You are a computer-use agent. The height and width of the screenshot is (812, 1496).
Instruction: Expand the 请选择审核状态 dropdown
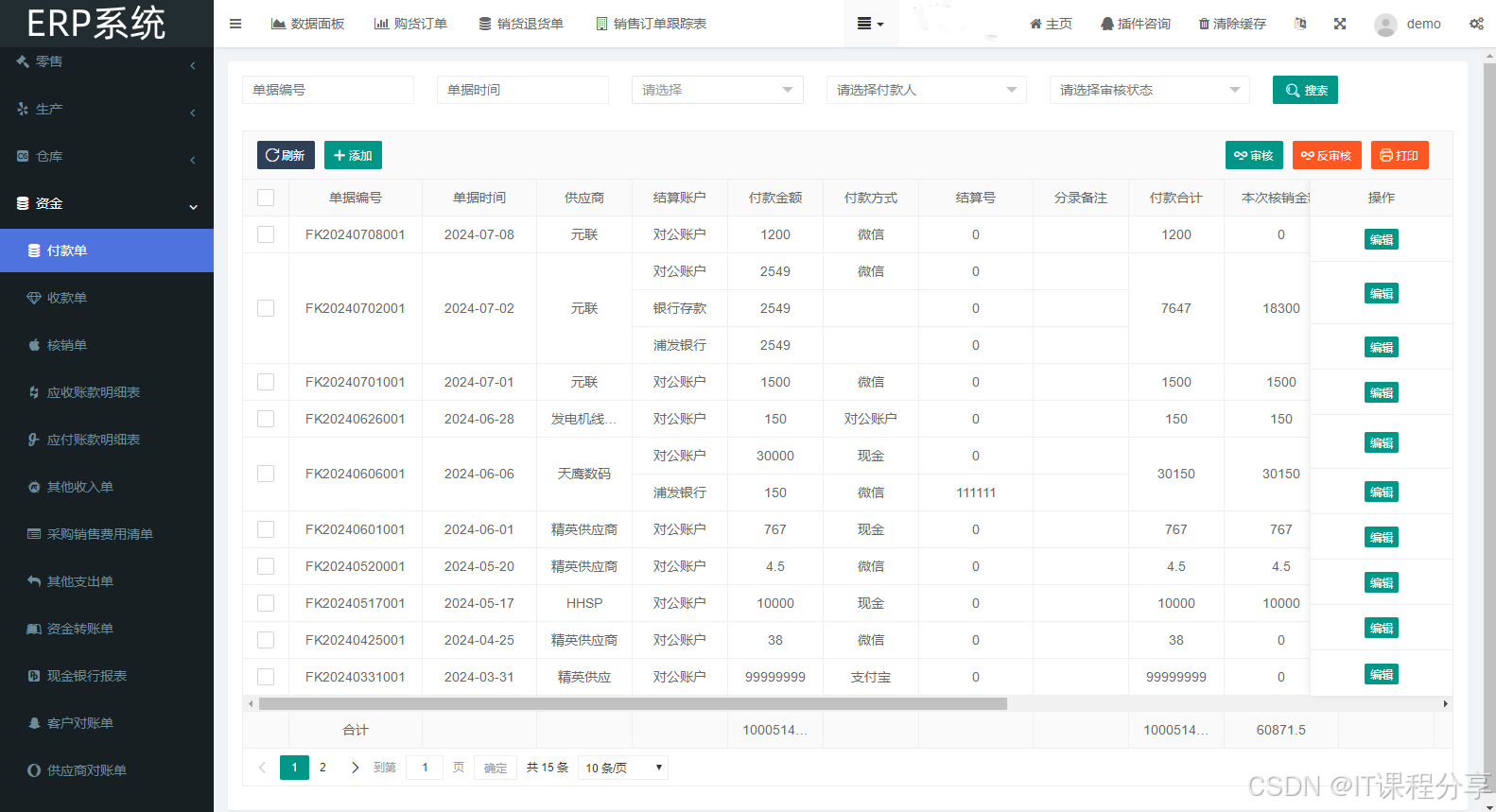1149,90
